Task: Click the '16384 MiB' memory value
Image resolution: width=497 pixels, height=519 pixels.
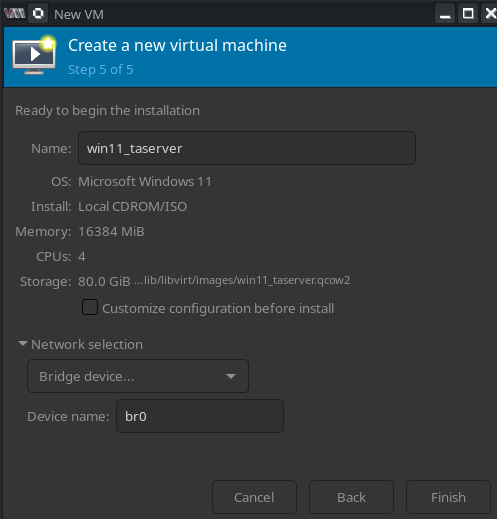Action: click(x=111, y=232)
